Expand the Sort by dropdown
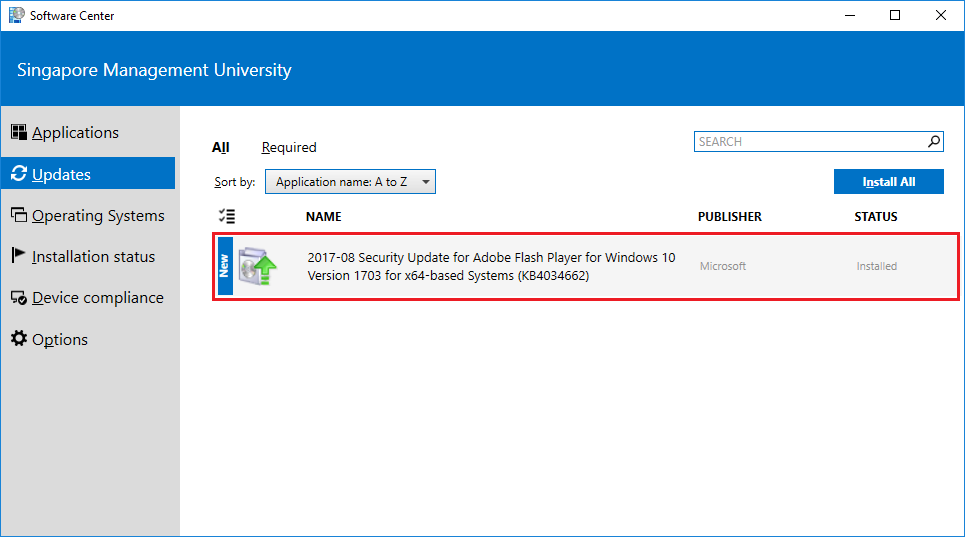Viewport: 965px width, 537px height. (350, 182)
